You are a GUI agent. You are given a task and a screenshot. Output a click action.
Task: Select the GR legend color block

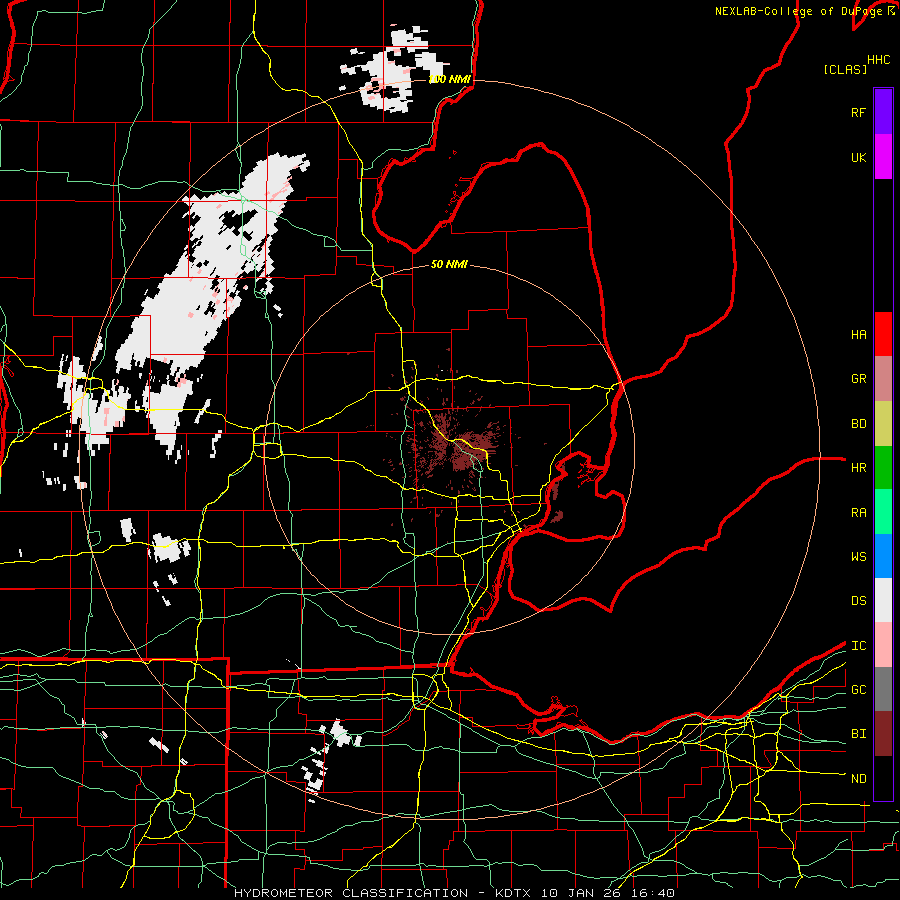pos(883,379)
